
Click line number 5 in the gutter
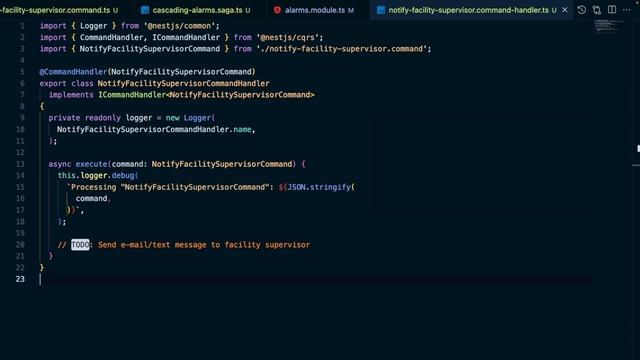coord(22,72)
